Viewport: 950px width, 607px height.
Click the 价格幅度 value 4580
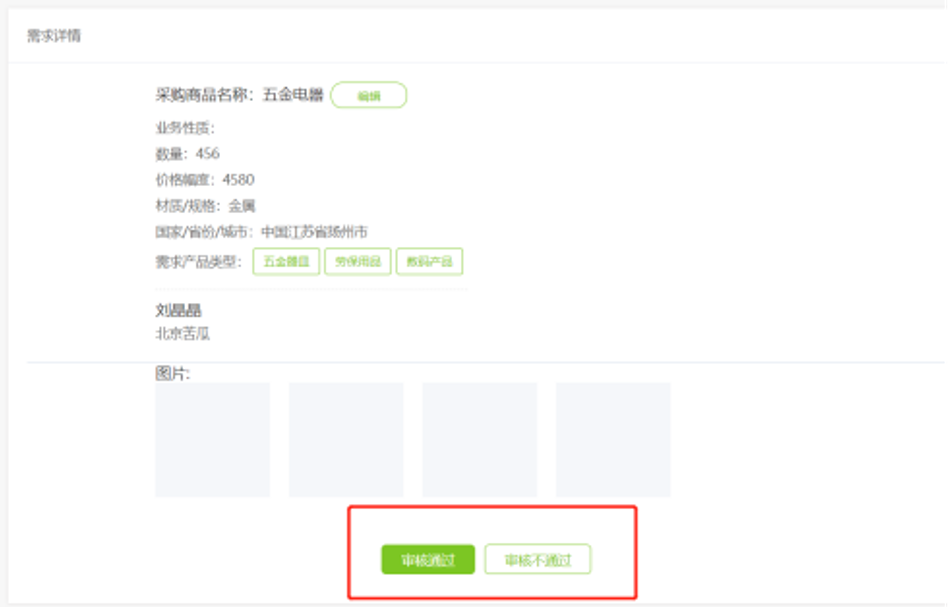click(x=238, y=180)
